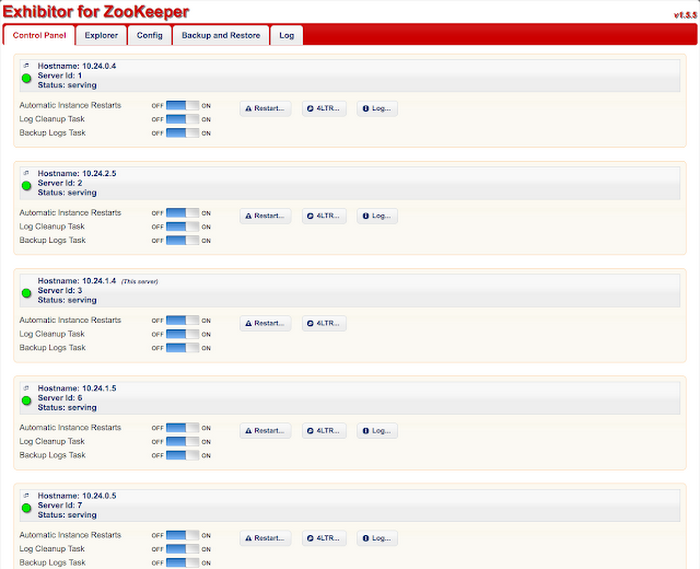Open the Log tab
The width and height of the screenshot is (700, 569).
[x=287, y=35]
